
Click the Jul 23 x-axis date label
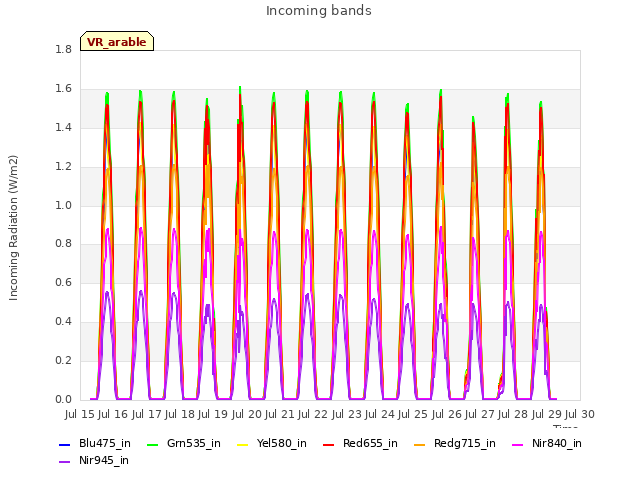(347, 414)
